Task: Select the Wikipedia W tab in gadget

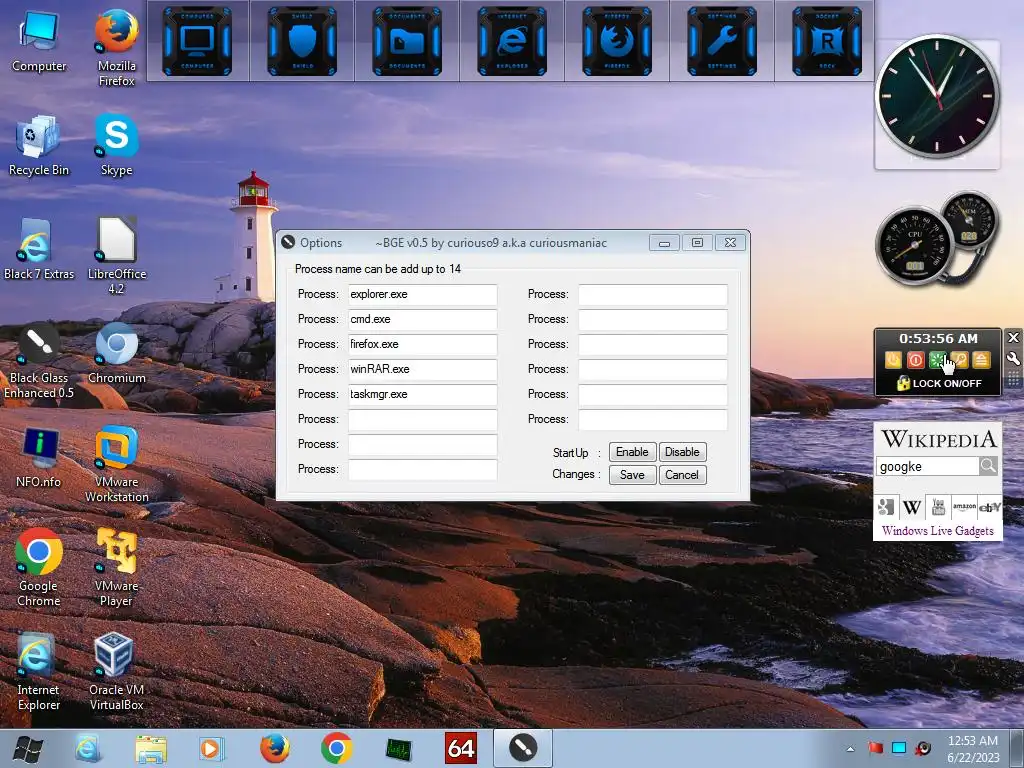Action: [x=912, y=506]
